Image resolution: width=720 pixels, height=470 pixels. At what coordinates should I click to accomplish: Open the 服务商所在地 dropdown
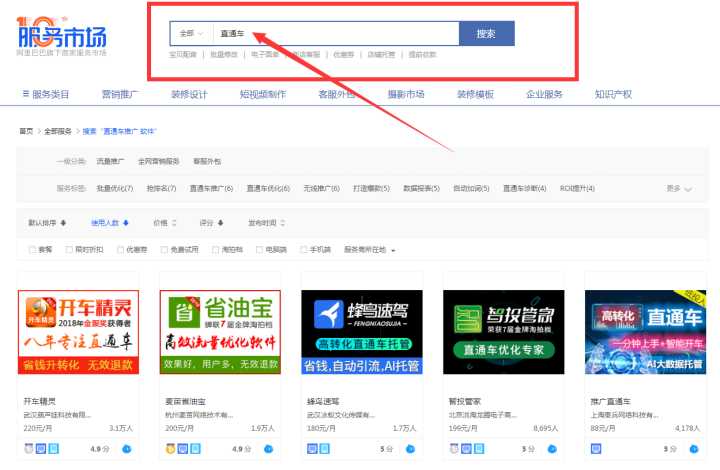pyautogui.click(x=370, y=250)
